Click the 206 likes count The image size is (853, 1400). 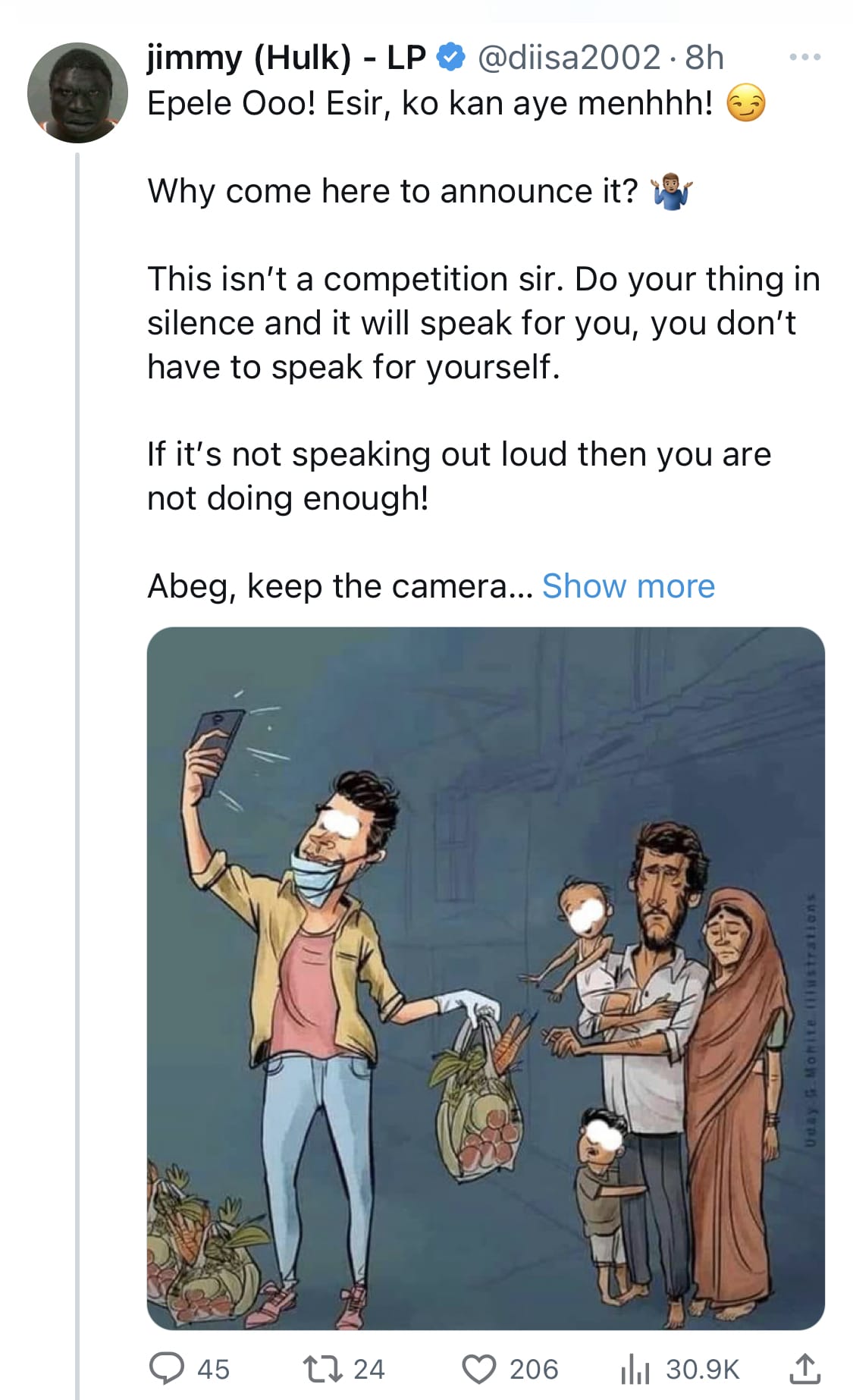(534, 1369)
